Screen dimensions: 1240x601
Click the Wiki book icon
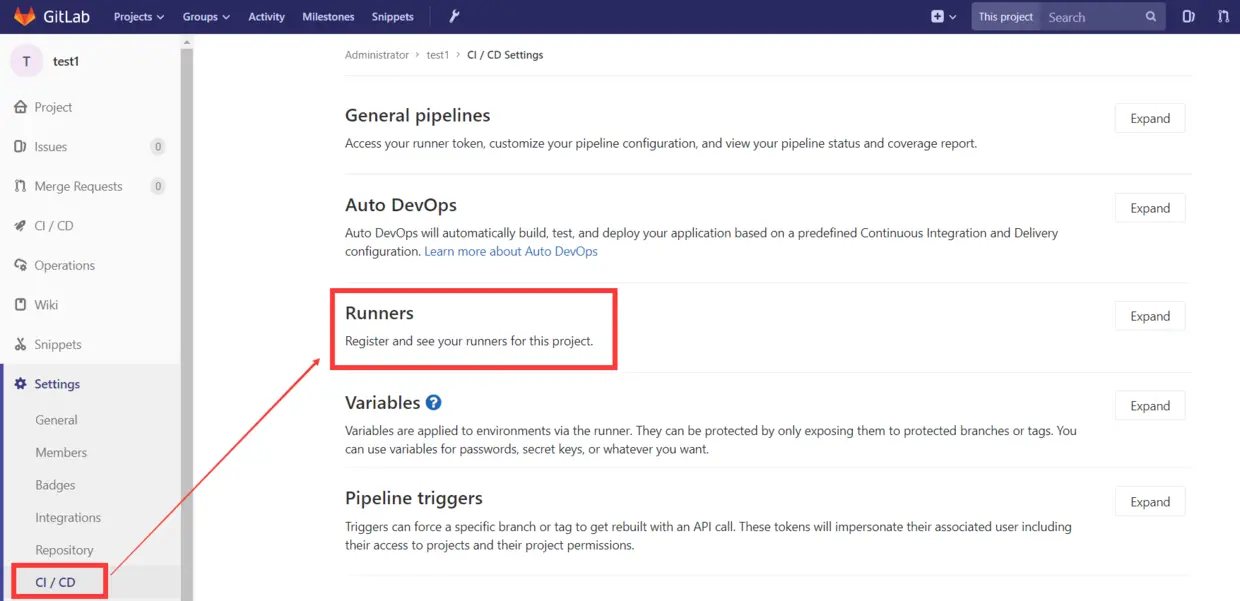click(x=20, y=305)
